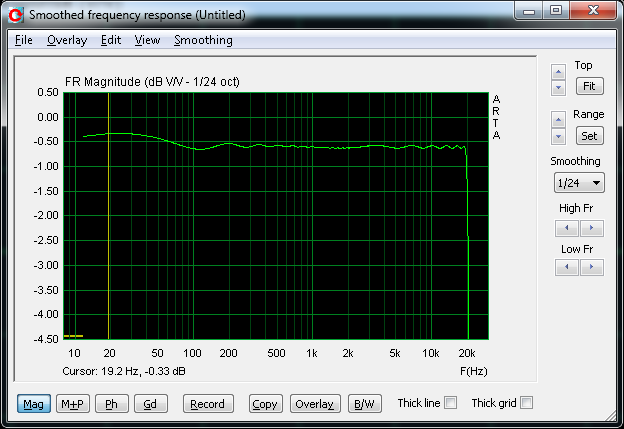Click the Low Fr right arrow
This screenshot has height=429, width=624.
(x=591, y=267)
